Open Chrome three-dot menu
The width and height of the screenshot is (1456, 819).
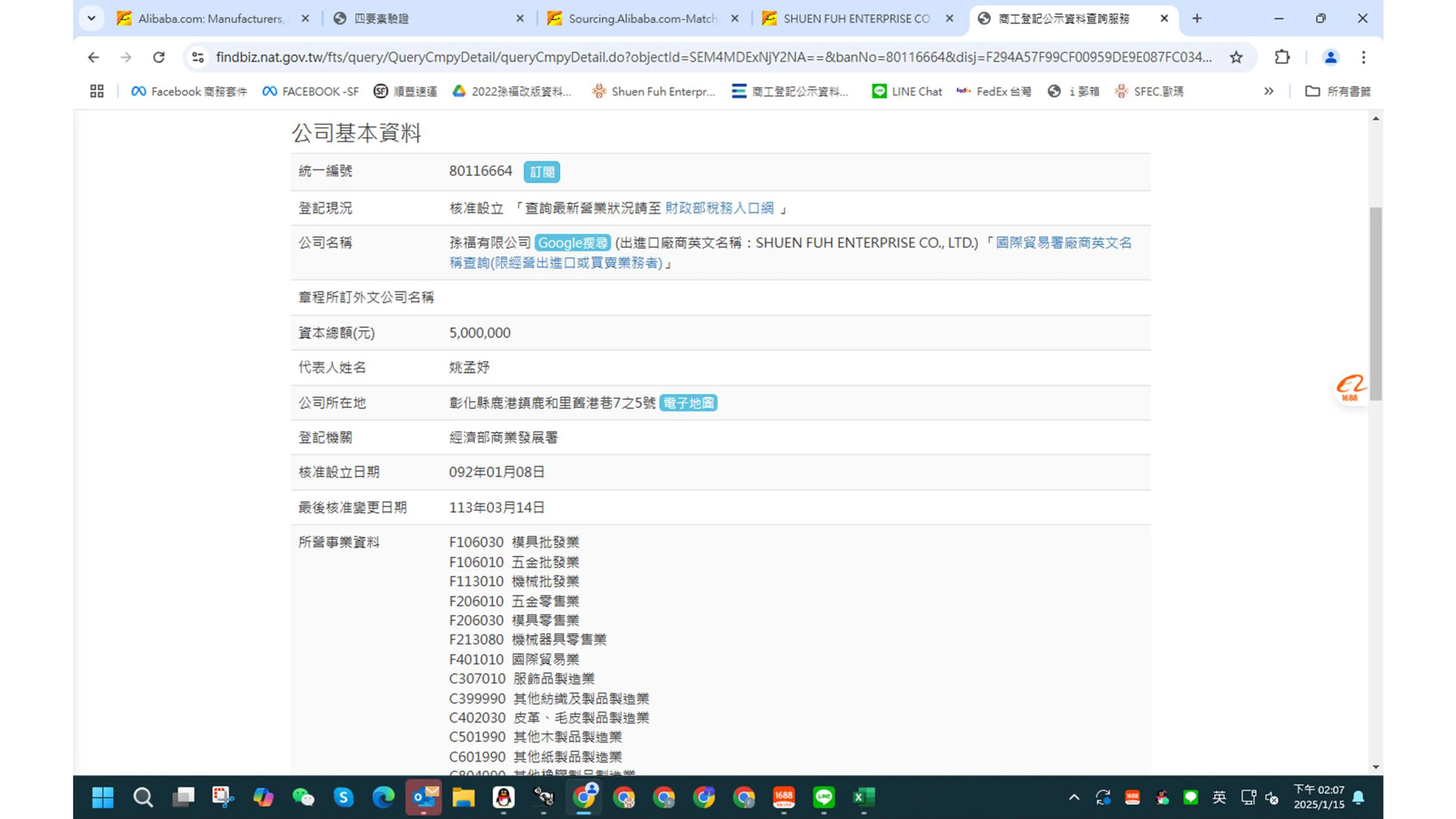1363,57
